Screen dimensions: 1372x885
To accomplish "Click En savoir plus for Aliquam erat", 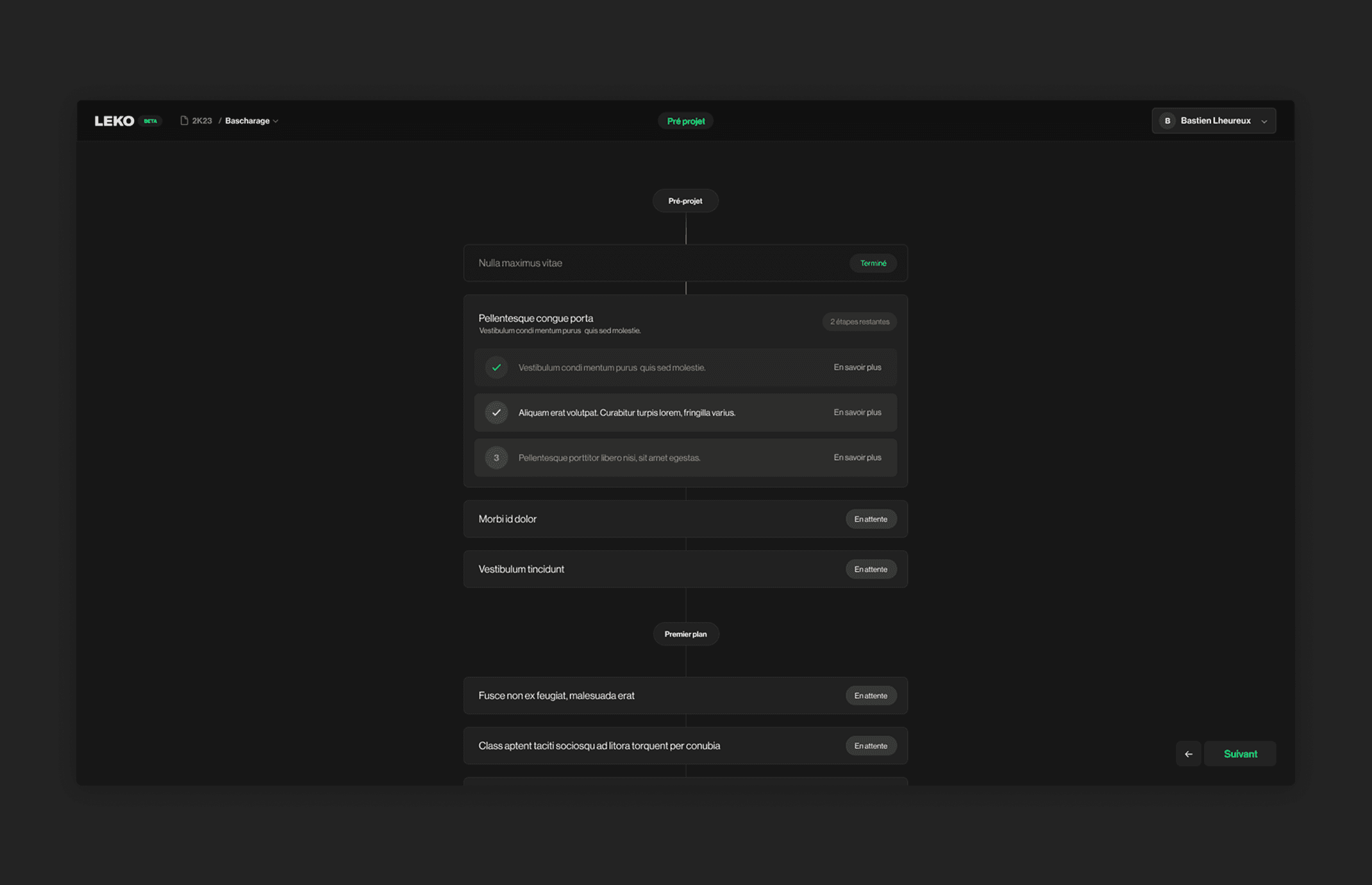I will pos(857,412).
